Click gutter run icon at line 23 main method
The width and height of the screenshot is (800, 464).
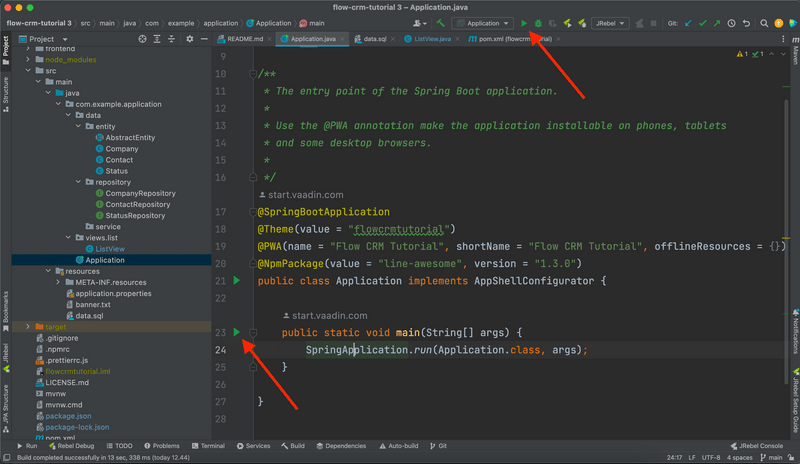coord(237,332)
